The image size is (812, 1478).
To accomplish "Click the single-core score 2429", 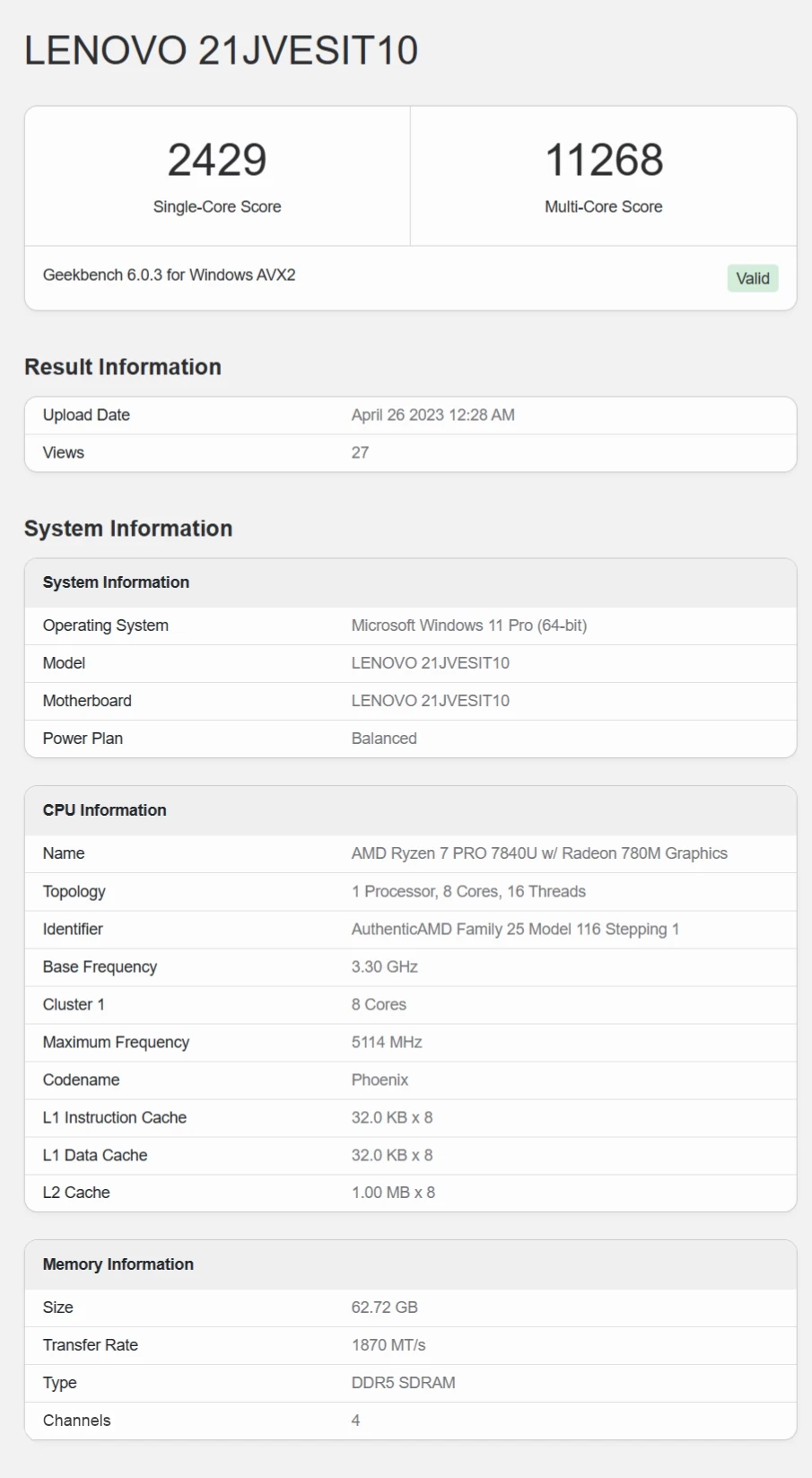I will (x=217, y=160).
